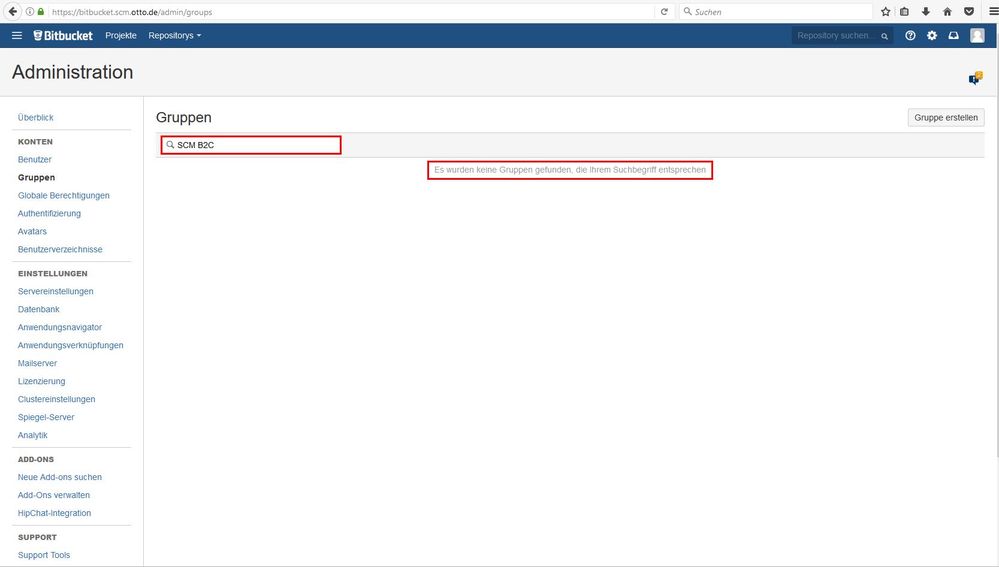The width and height of the screenshot is (999, 567).
Task: Click the 'keine Gruppen gefunden' message text
Action: coord(570,170)
